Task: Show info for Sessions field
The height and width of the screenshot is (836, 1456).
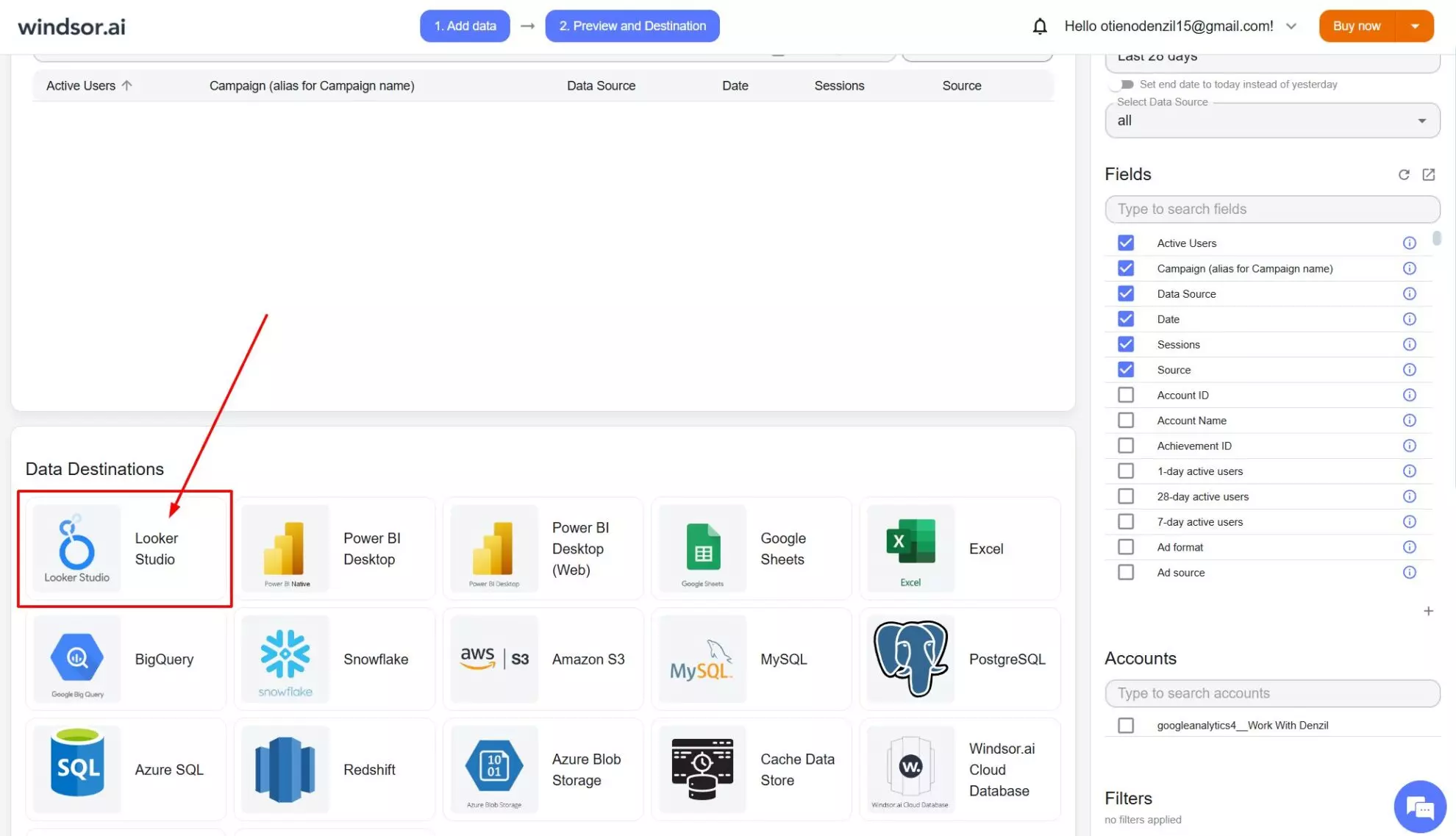Action: pos(1409,344)
